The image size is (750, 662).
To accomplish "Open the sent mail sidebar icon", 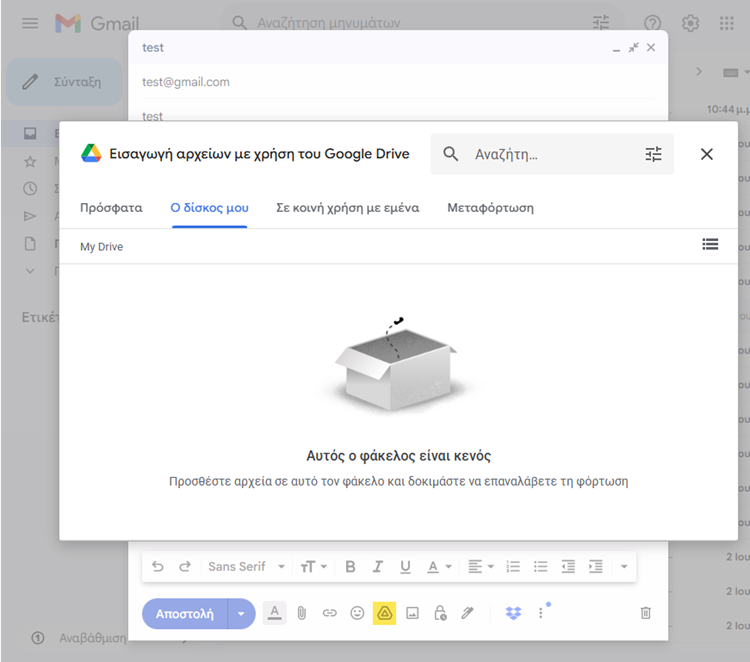I will pyautogui.click(x=30, y=216).
